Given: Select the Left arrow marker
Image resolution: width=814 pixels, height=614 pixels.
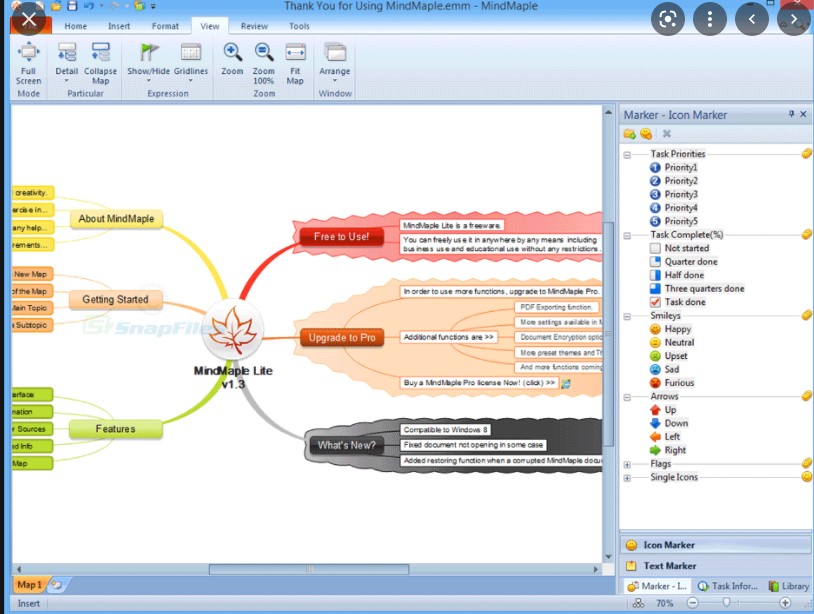Looking at the screenshot, I should 655,437.
